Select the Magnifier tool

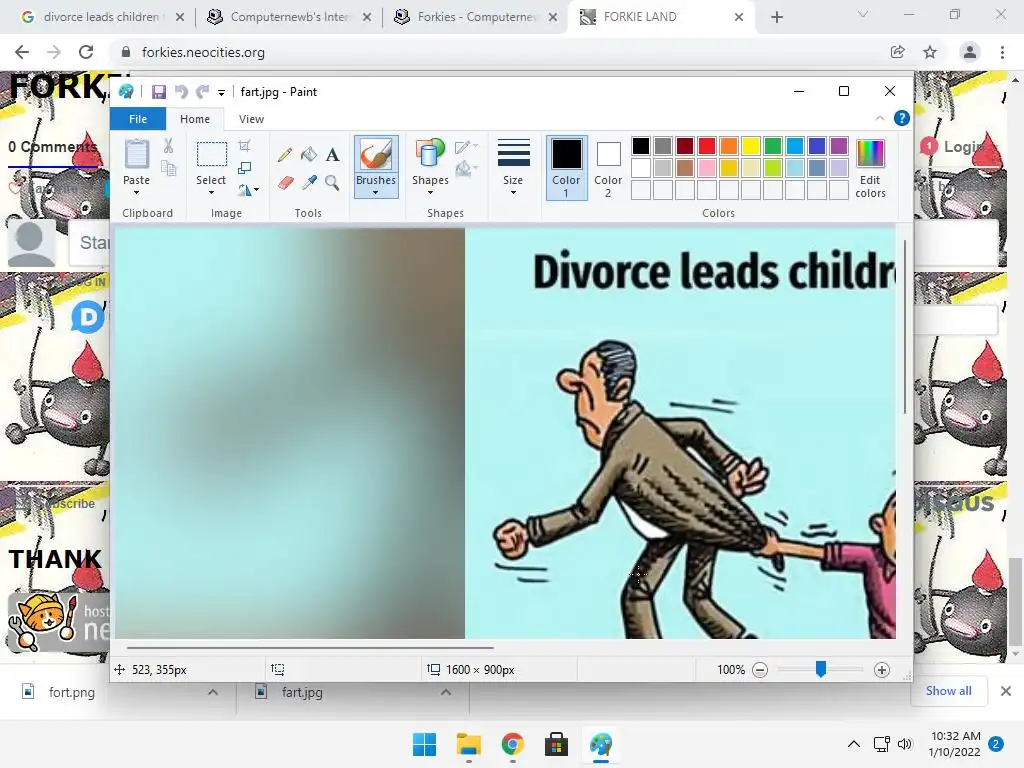pyautogui.click(x=332, y=182)
